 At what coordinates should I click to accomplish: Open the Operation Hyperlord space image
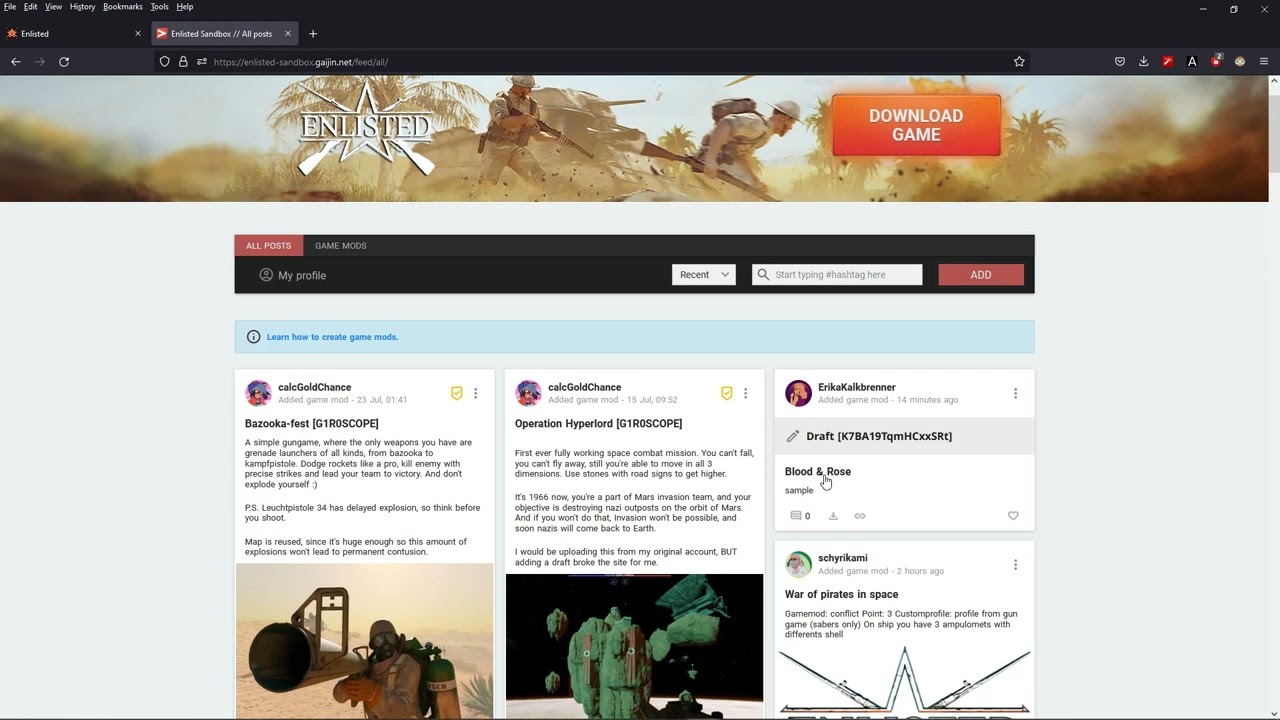tap(634, 647)
